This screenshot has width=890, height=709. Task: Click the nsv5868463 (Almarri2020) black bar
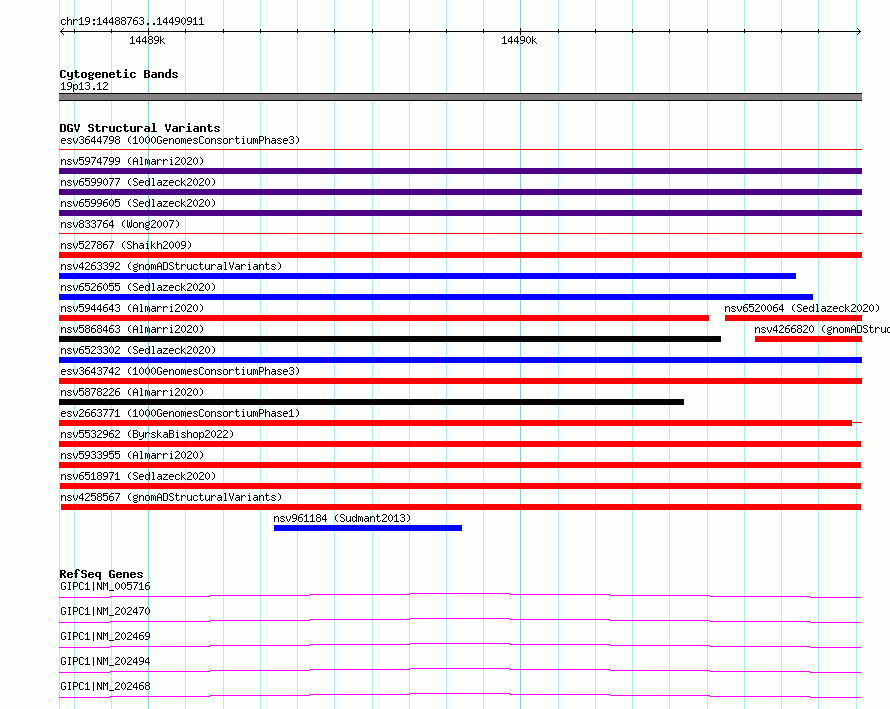[390, 339]
